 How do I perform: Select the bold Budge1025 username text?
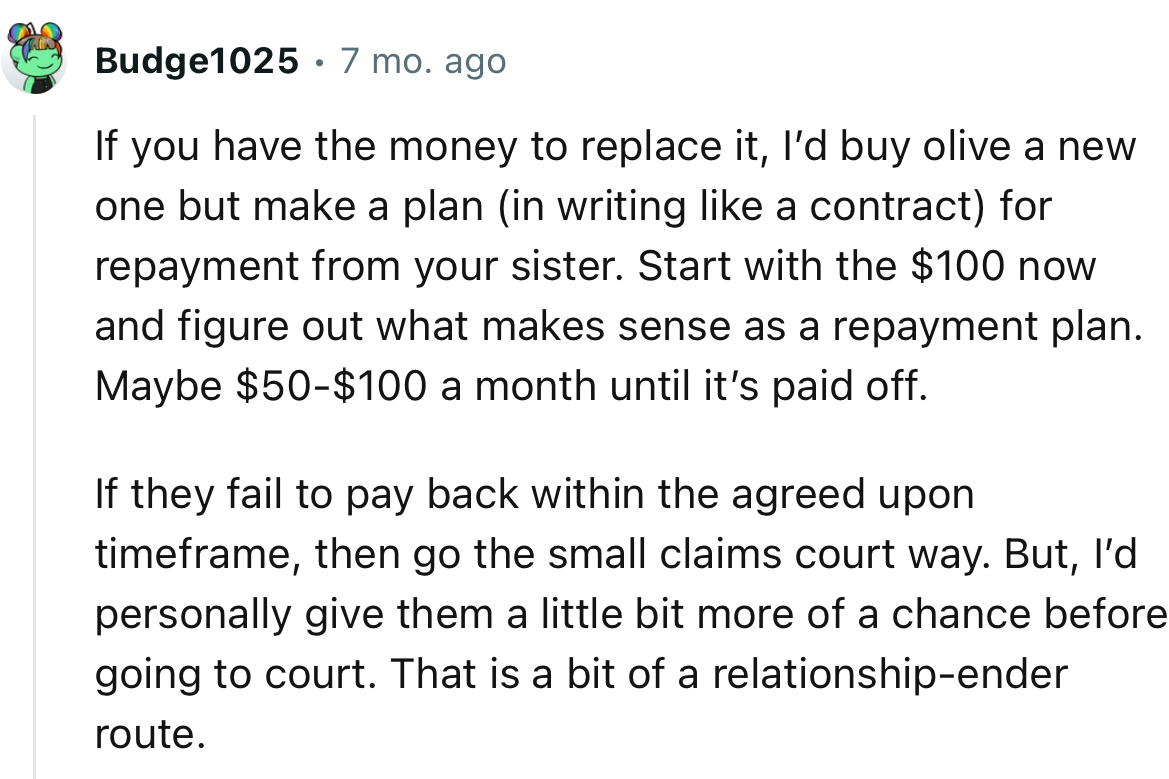click(x=196, y=60)
